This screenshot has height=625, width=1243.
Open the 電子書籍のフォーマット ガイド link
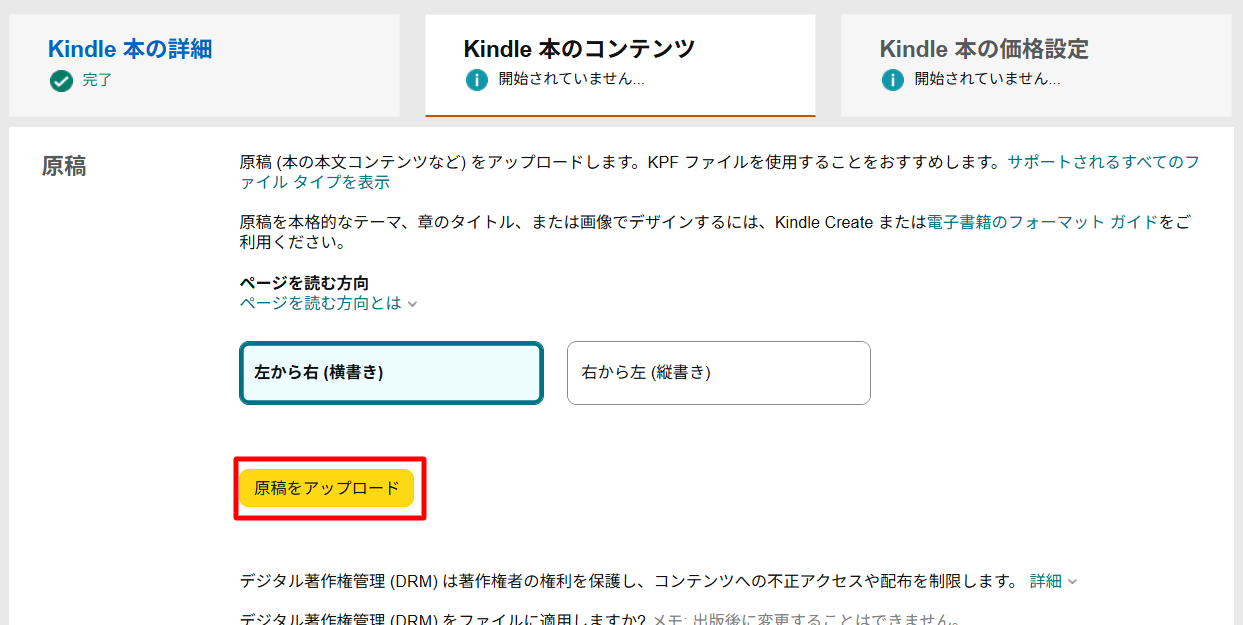[x=1042, y=222]
